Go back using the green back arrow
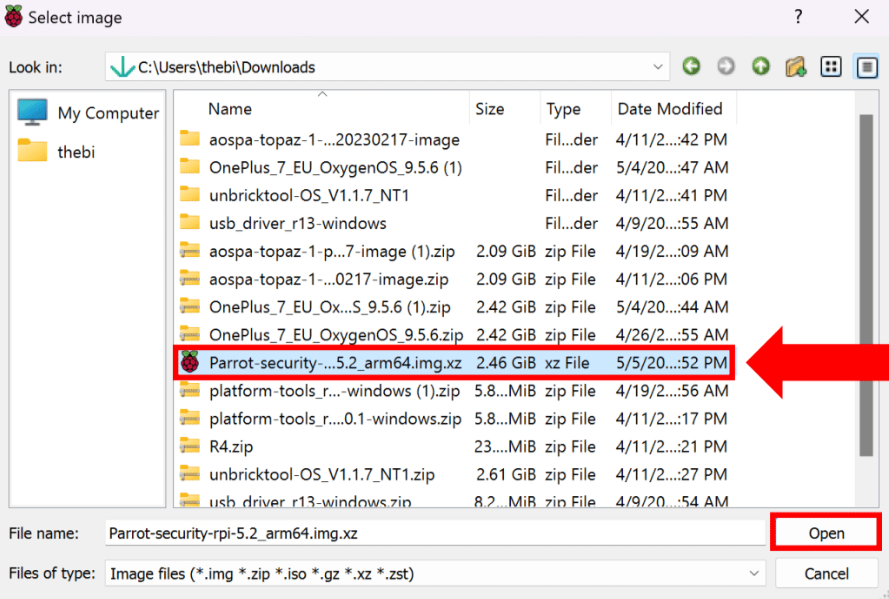889x599 pixels. (691, 66)
